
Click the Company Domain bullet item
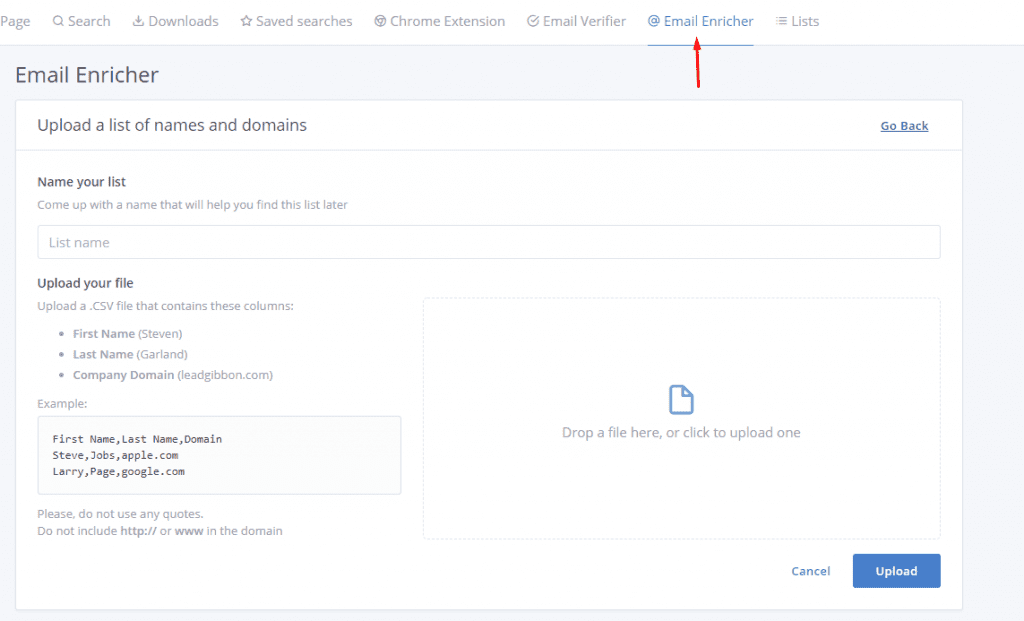[172, 375]
